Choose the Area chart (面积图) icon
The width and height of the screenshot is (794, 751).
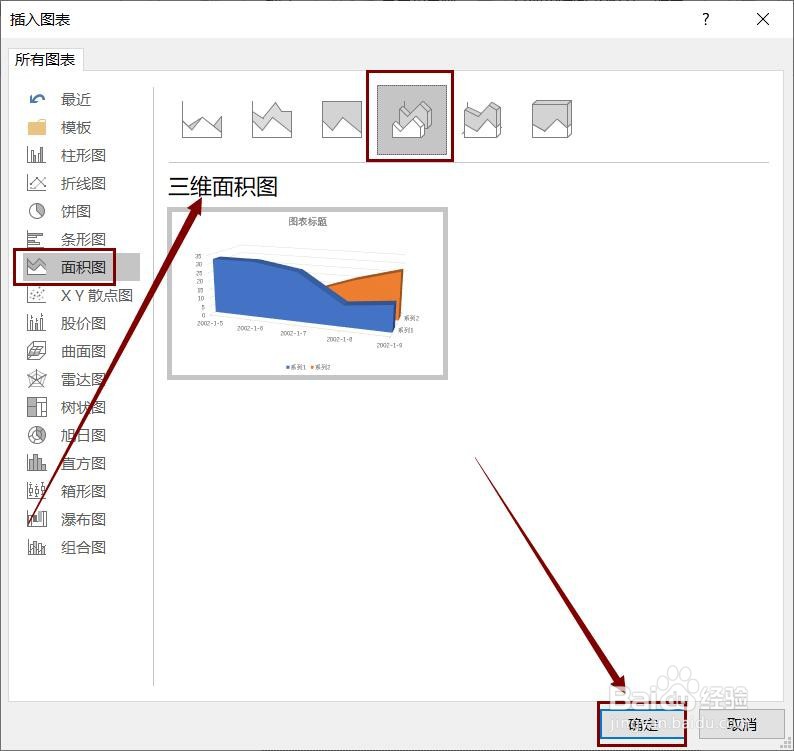(x=36, y=266)
